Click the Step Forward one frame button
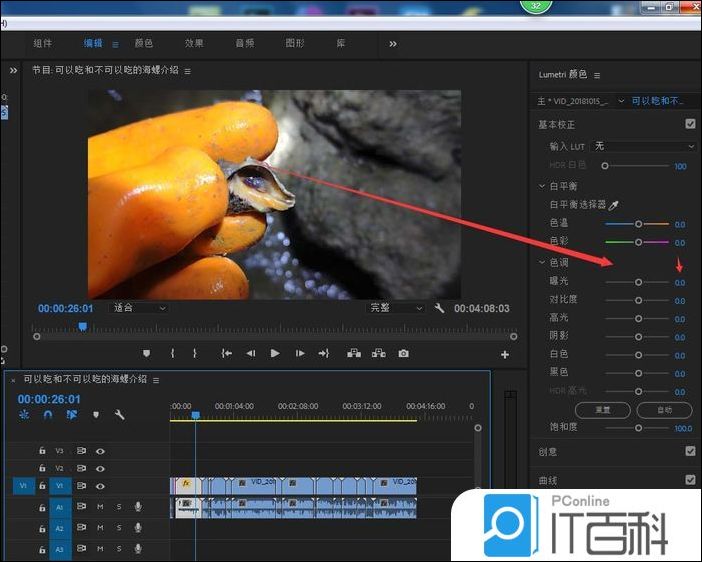 coord(300,353)
